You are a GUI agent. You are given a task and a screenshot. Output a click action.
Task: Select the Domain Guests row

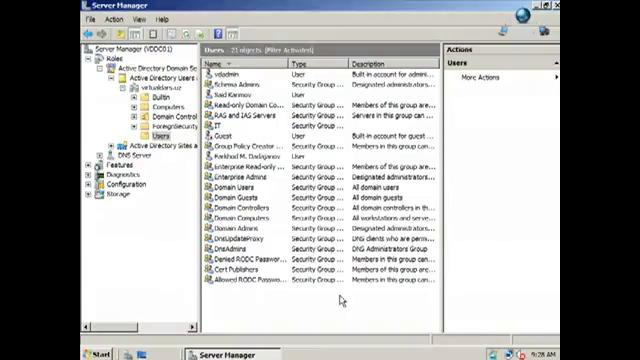click(321, 197)
